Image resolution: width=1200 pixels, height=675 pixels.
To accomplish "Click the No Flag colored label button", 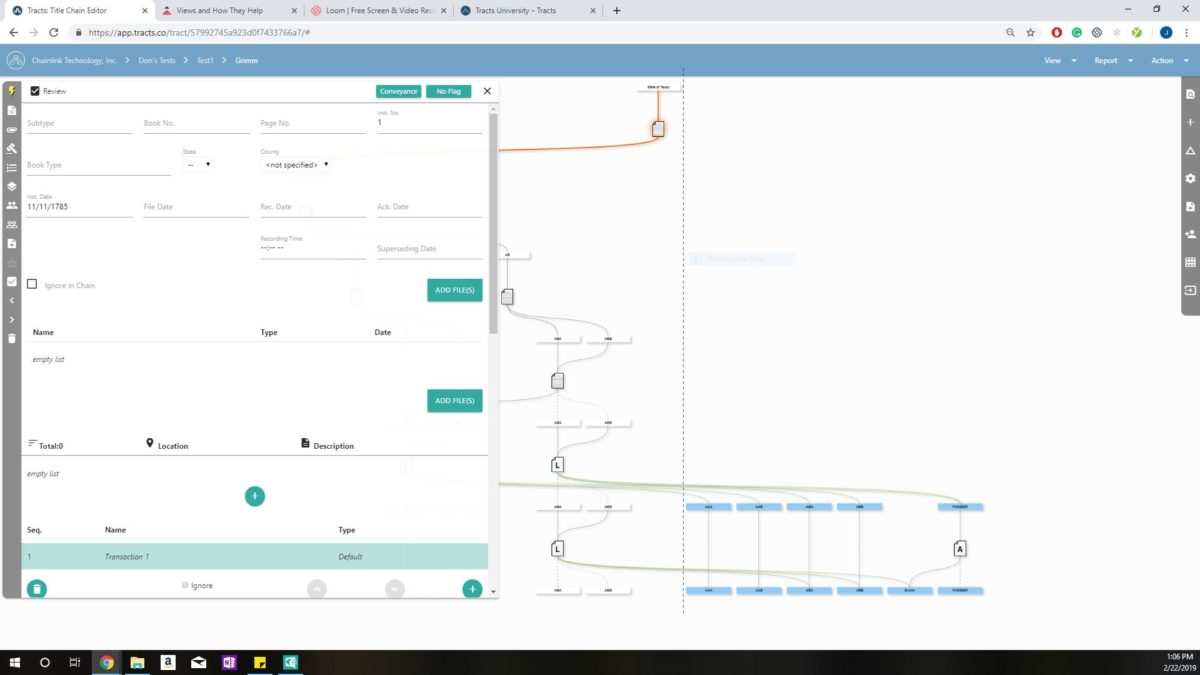I will tap(448, 91).
